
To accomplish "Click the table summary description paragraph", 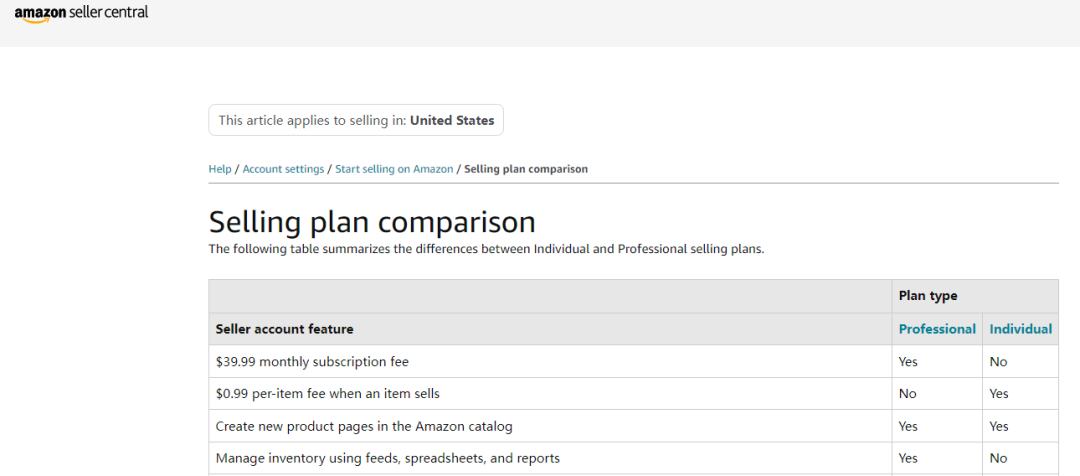I will click(x=486, y=249).
